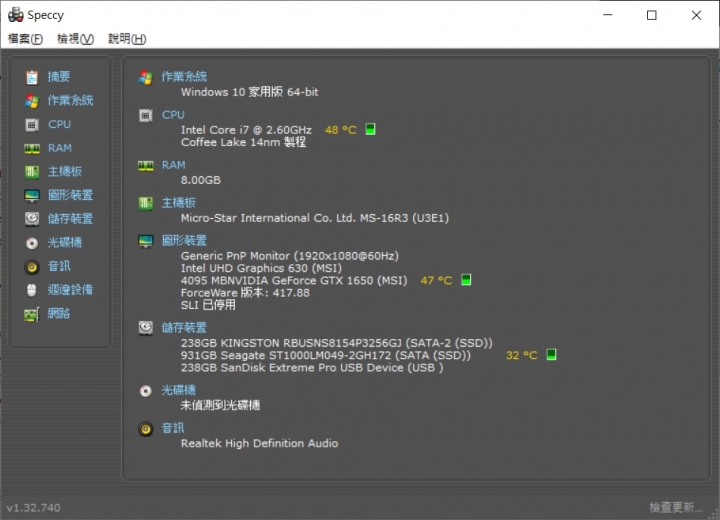Select 圖形裝置 in the sidebar

(70, 195)
